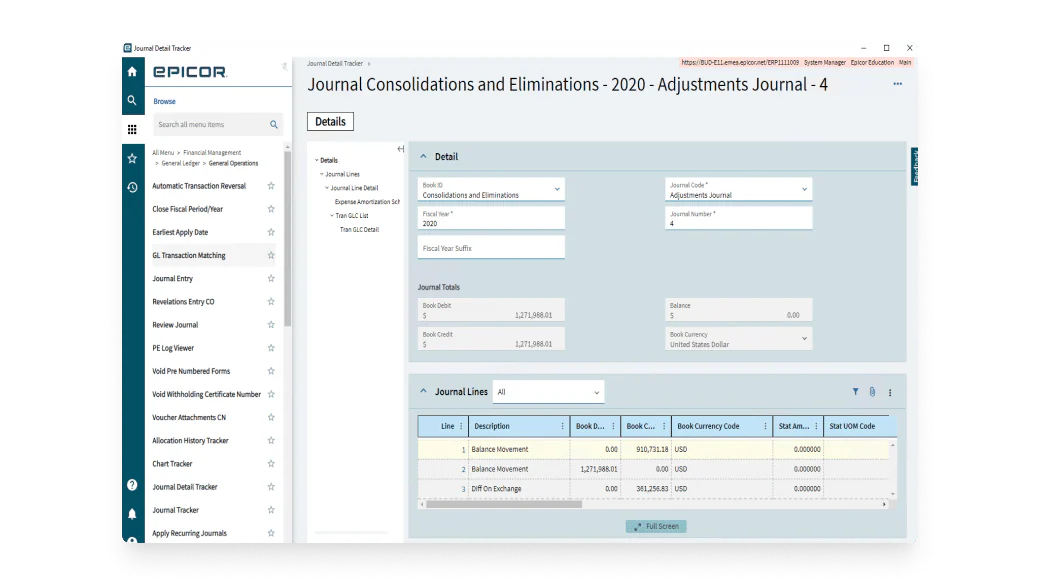The width and height of the screenshot is (1040, 585).
Task: Favorite Review Journal menu item
Action: (271, 325)
